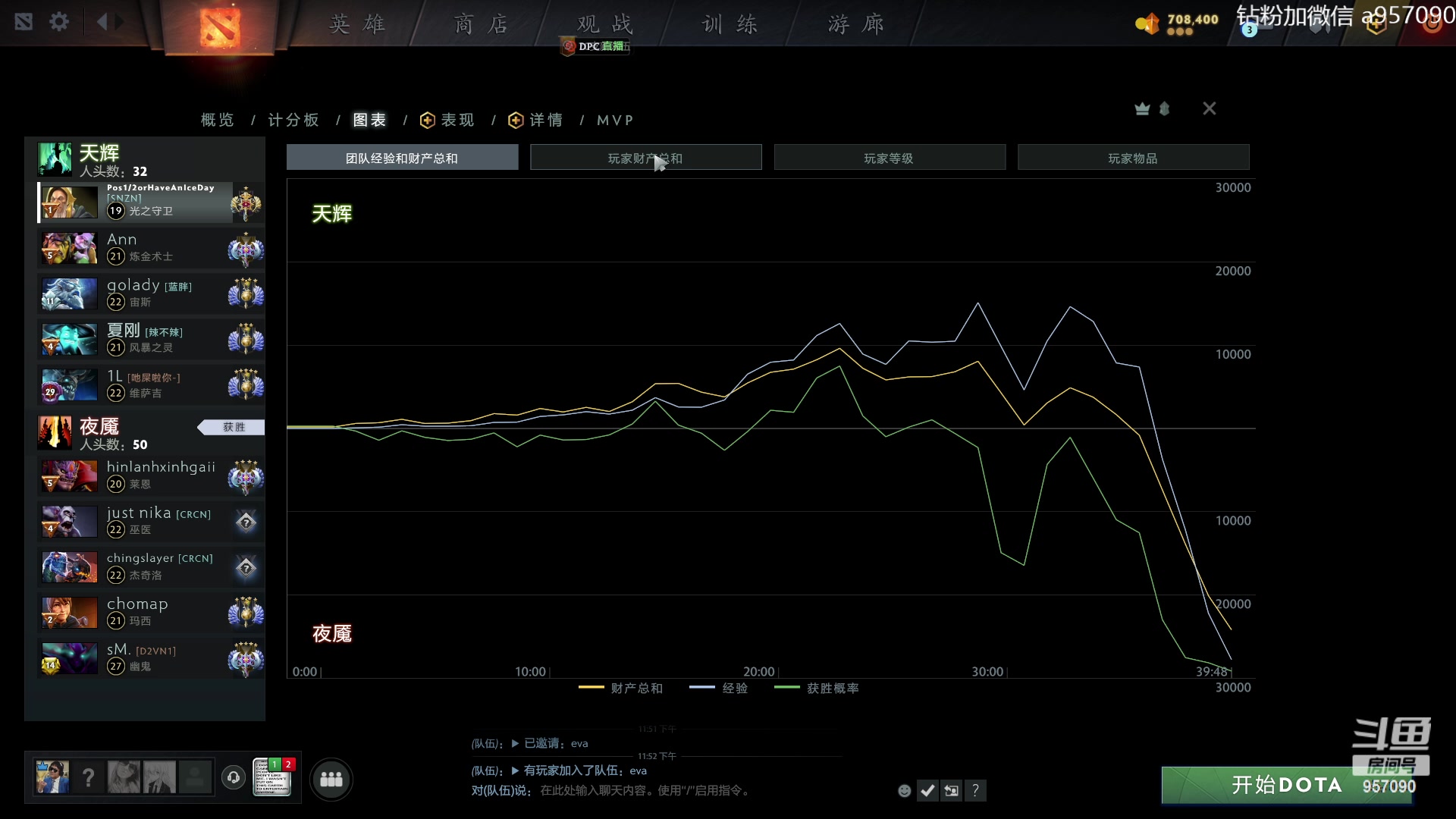Open the emoticon smiley in chat bar
Viewport: 1456px width, 819px height.
click(904, 790)
